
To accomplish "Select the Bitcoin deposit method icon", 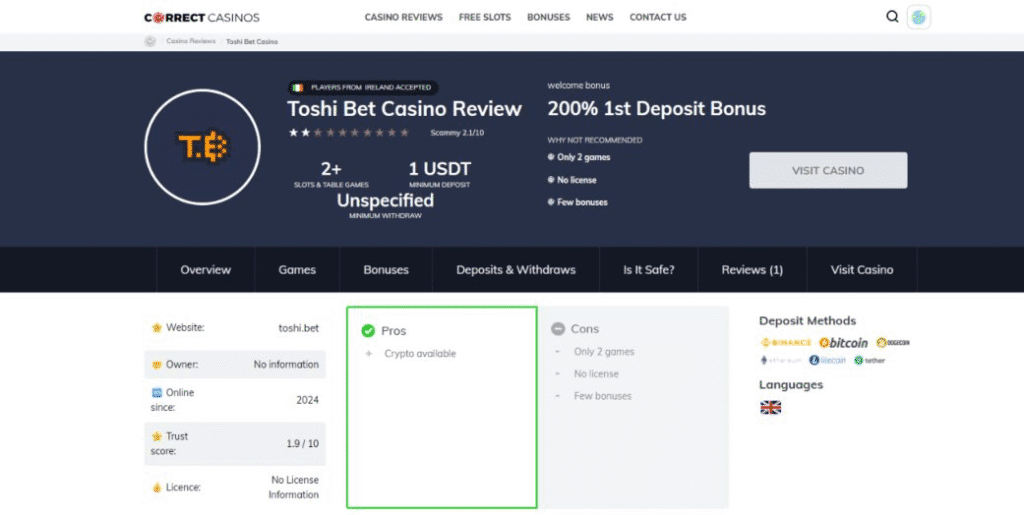I will [x=845, y=343].
